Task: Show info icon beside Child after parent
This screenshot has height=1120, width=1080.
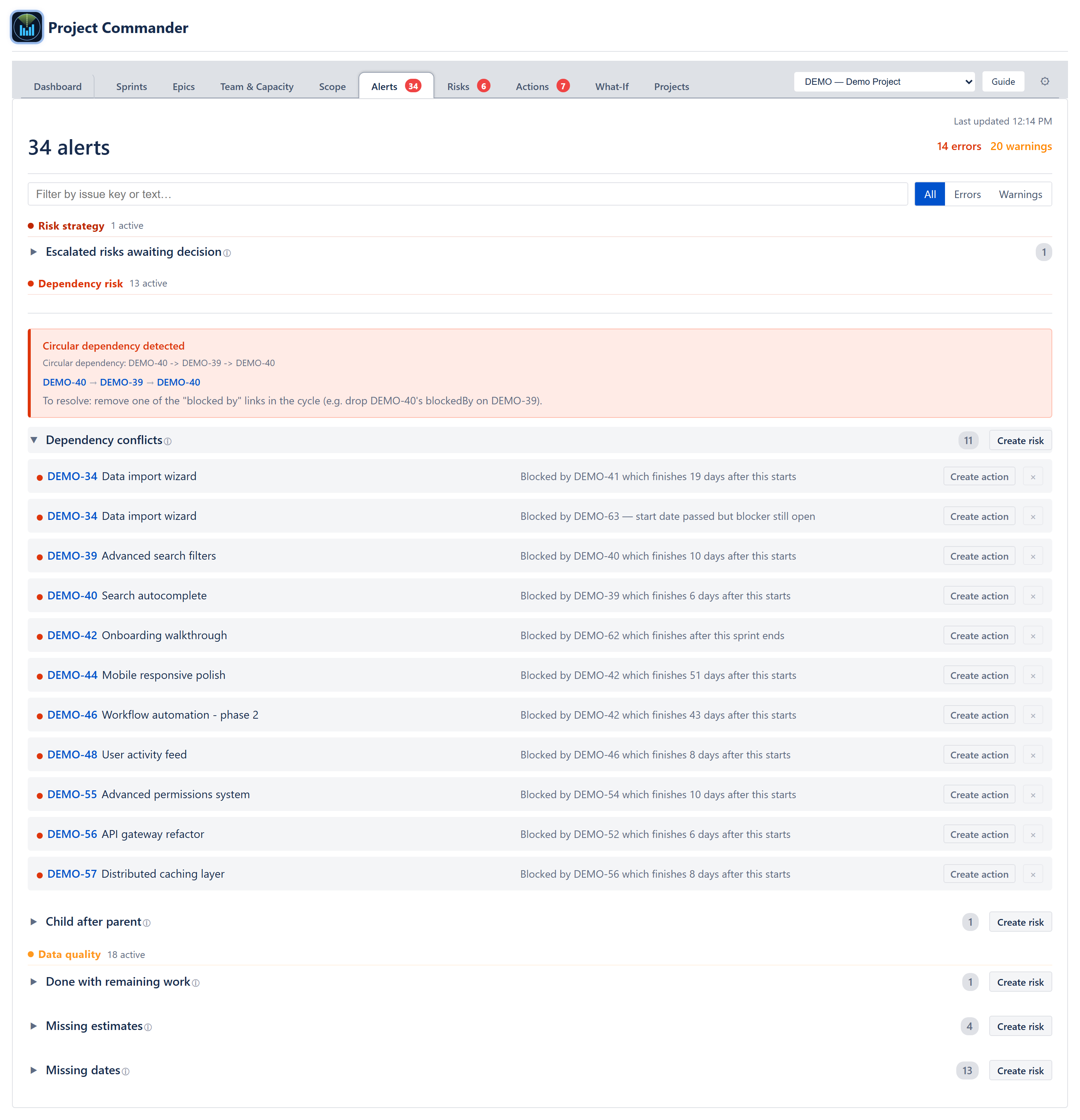Action: pyautogui.click(x=147, y=923)
